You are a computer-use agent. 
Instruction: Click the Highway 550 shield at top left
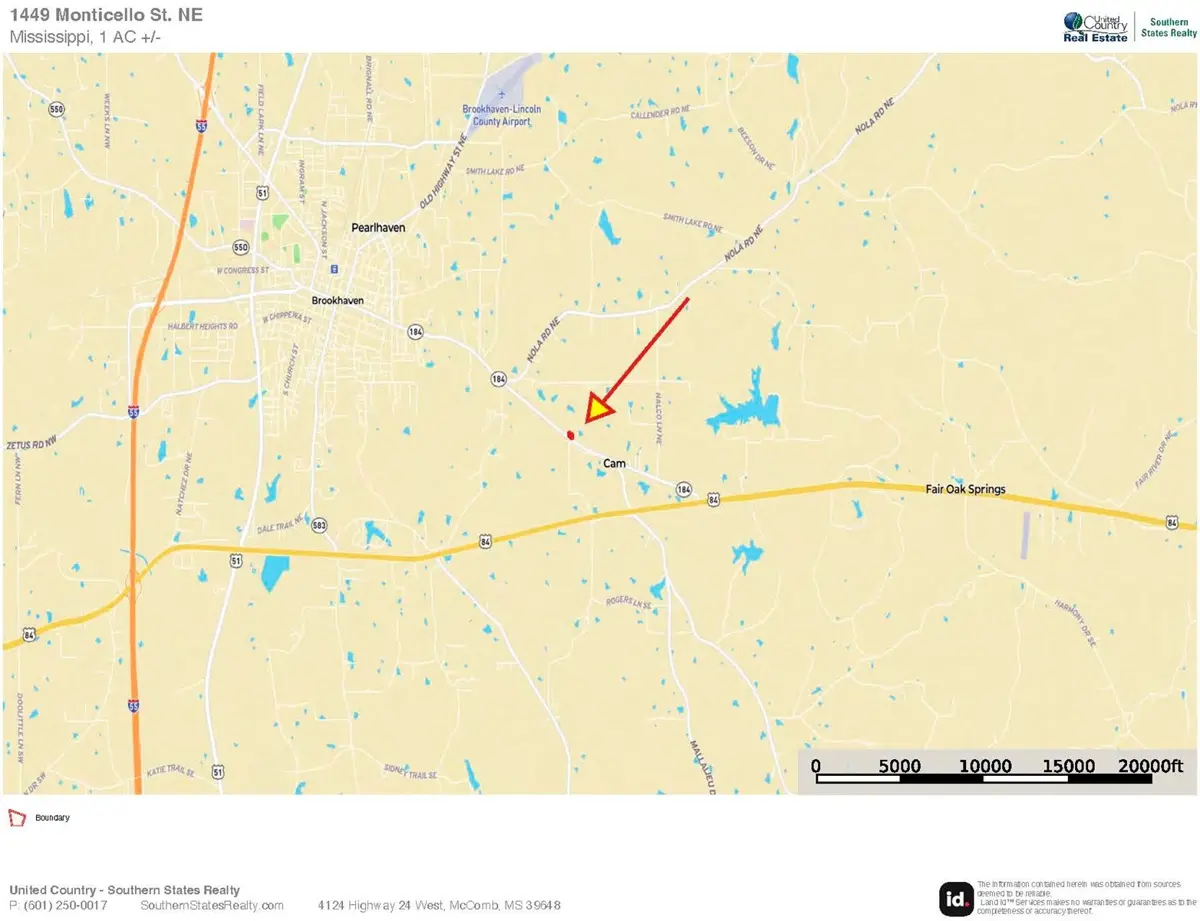pos(59,109)
